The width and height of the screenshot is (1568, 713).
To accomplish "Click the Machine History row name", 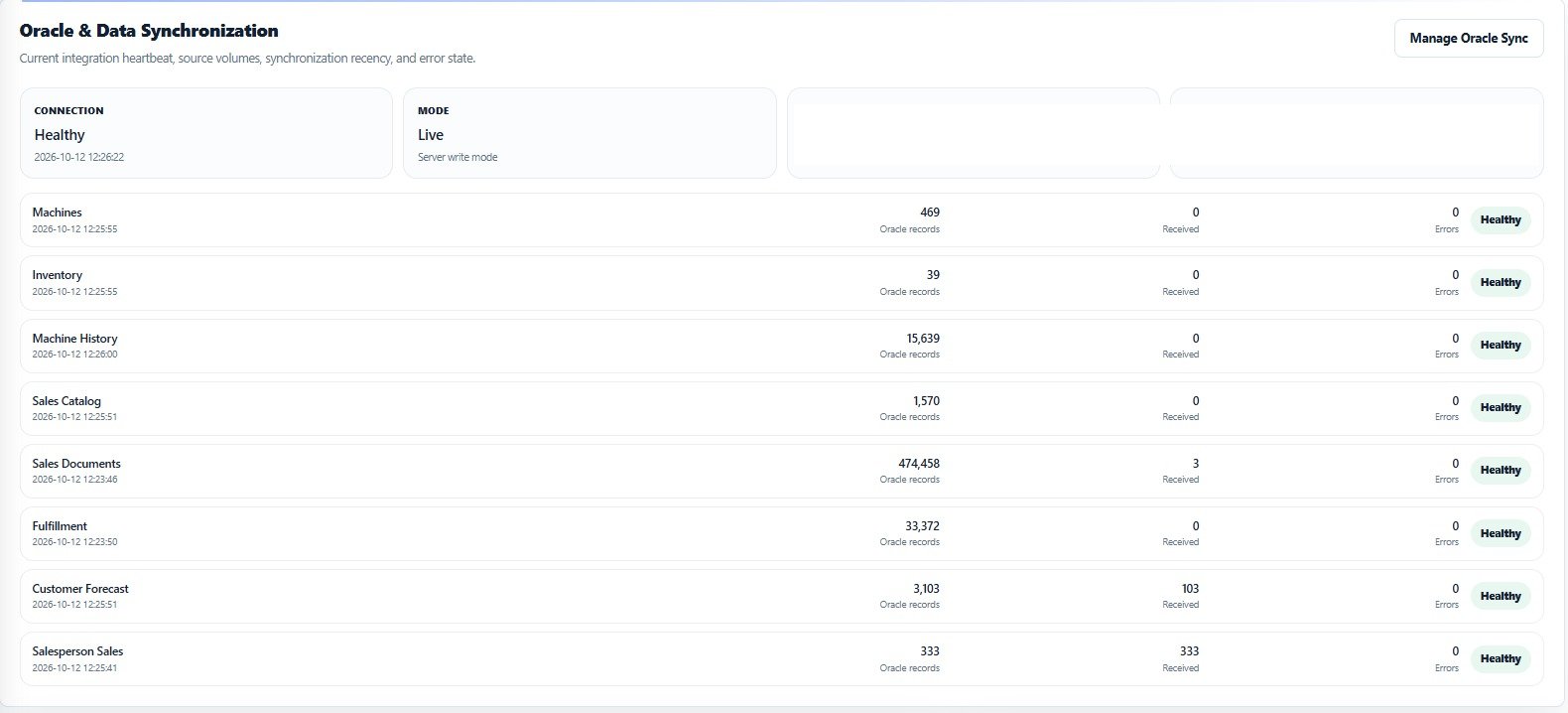I will 74,339.
